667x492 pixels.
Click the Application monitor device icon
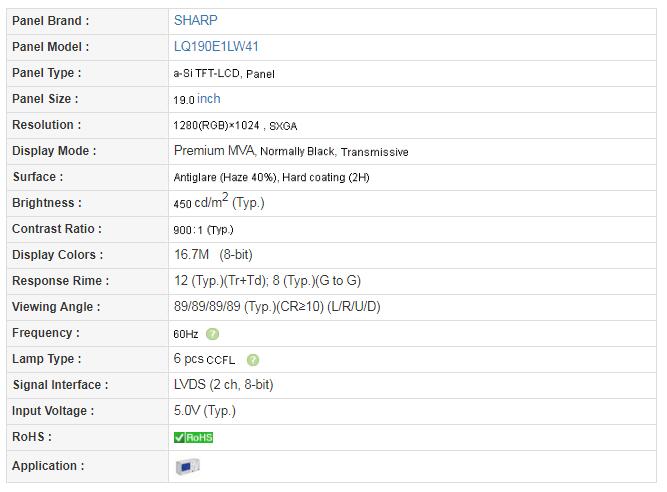(x=188, y=466)
